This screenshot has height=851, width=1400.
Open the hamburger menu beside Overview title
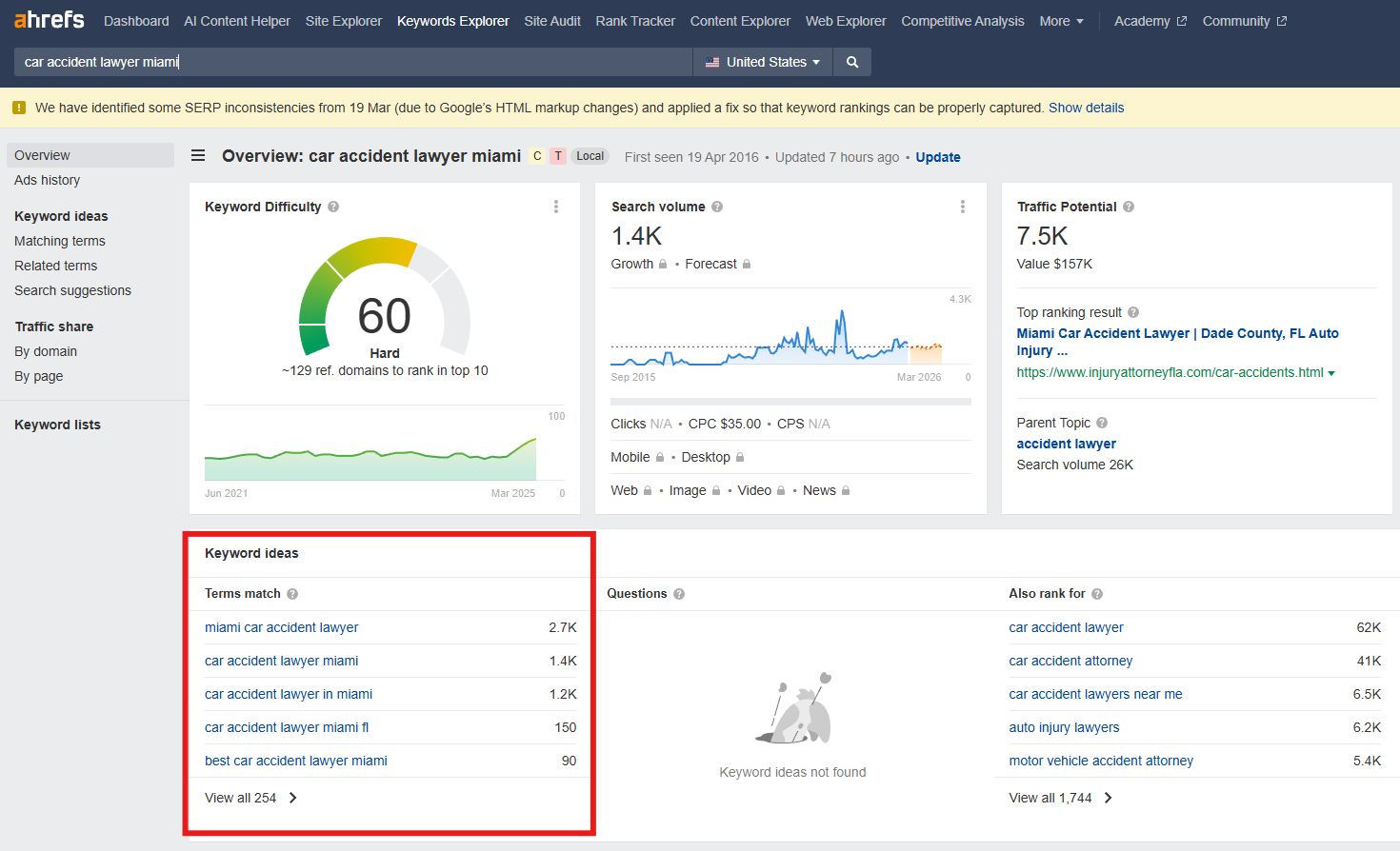tap(198, 155)
